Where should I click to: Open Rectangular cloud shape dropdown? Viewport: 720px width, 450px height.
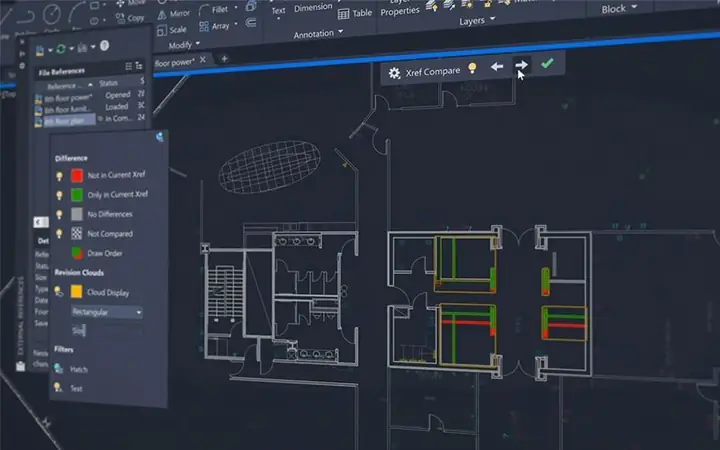(x=107, y=312)
